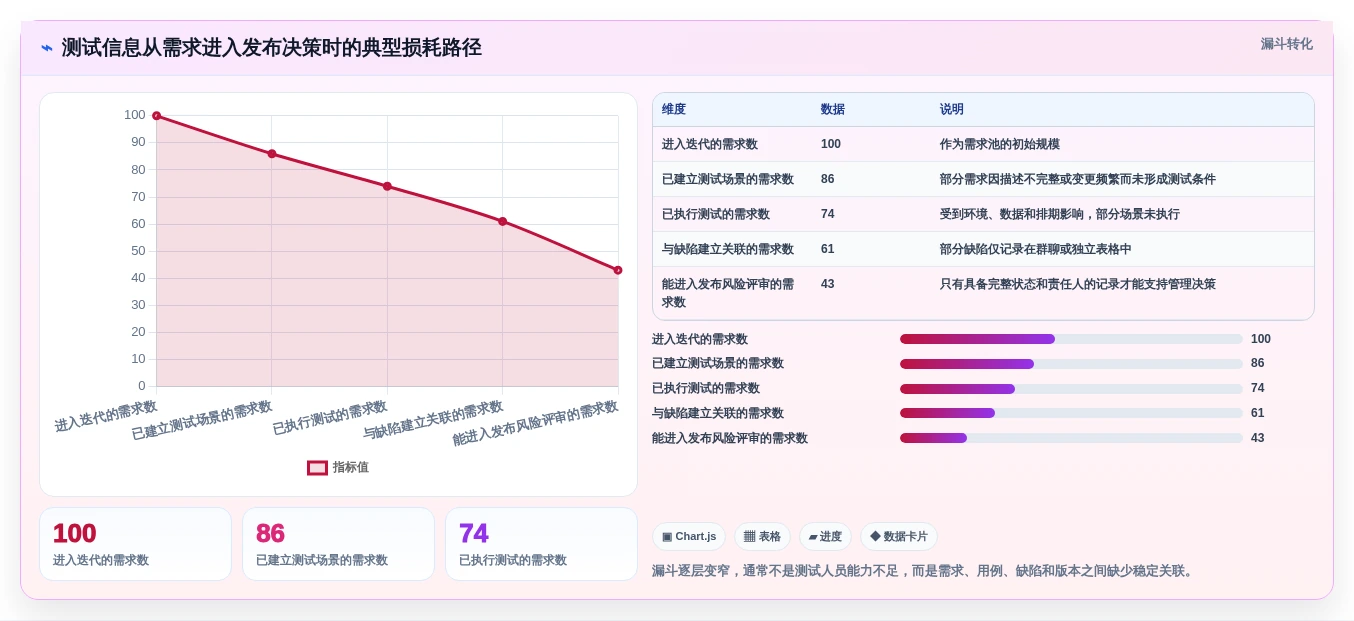
Task: Click the table data value 100
Action: pos(831,144)
